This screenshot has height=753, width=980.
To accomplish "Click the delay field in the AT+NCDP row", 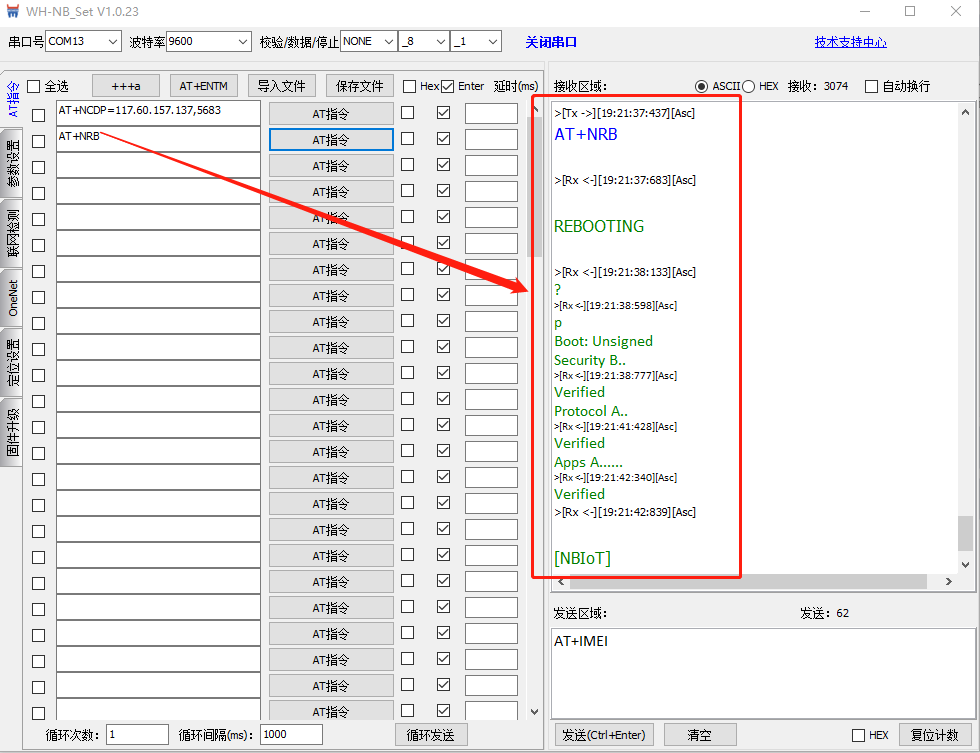I will pyautogui.click(x=491, y=114).
